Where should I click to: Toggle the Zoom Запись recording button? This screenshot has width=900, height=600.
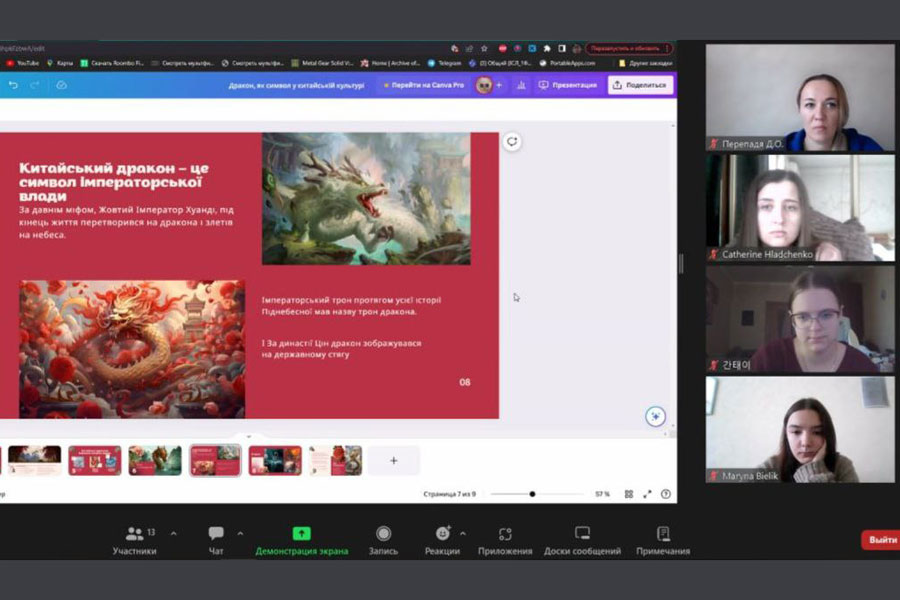pos(383,534)
